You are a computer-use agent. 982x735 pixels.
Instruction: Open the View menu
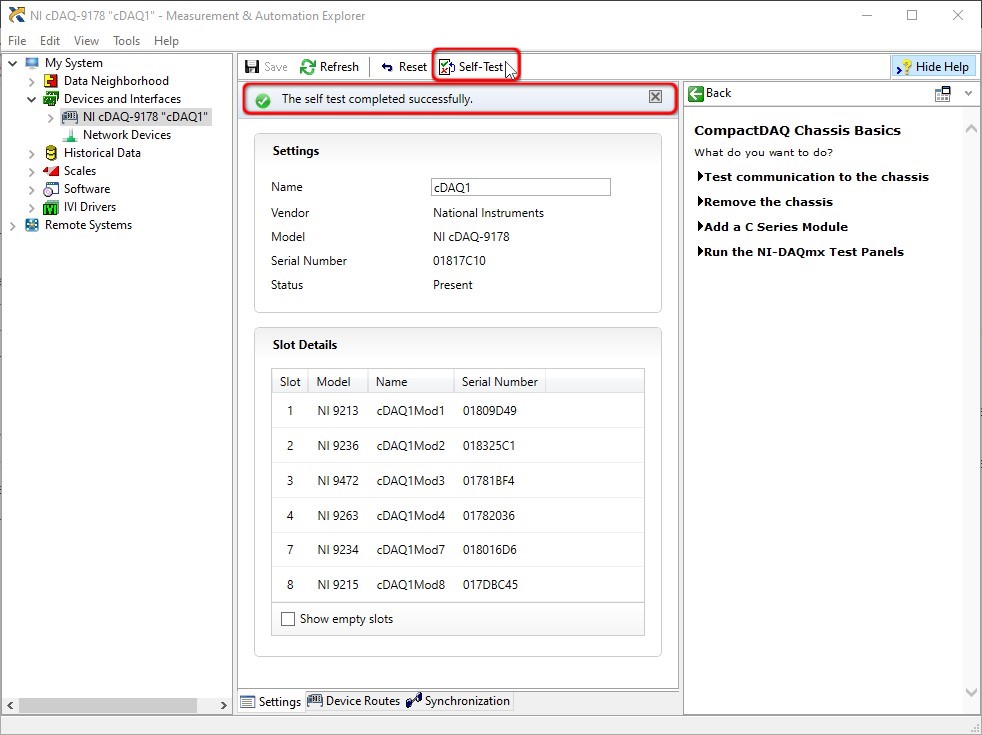point(86,41)
